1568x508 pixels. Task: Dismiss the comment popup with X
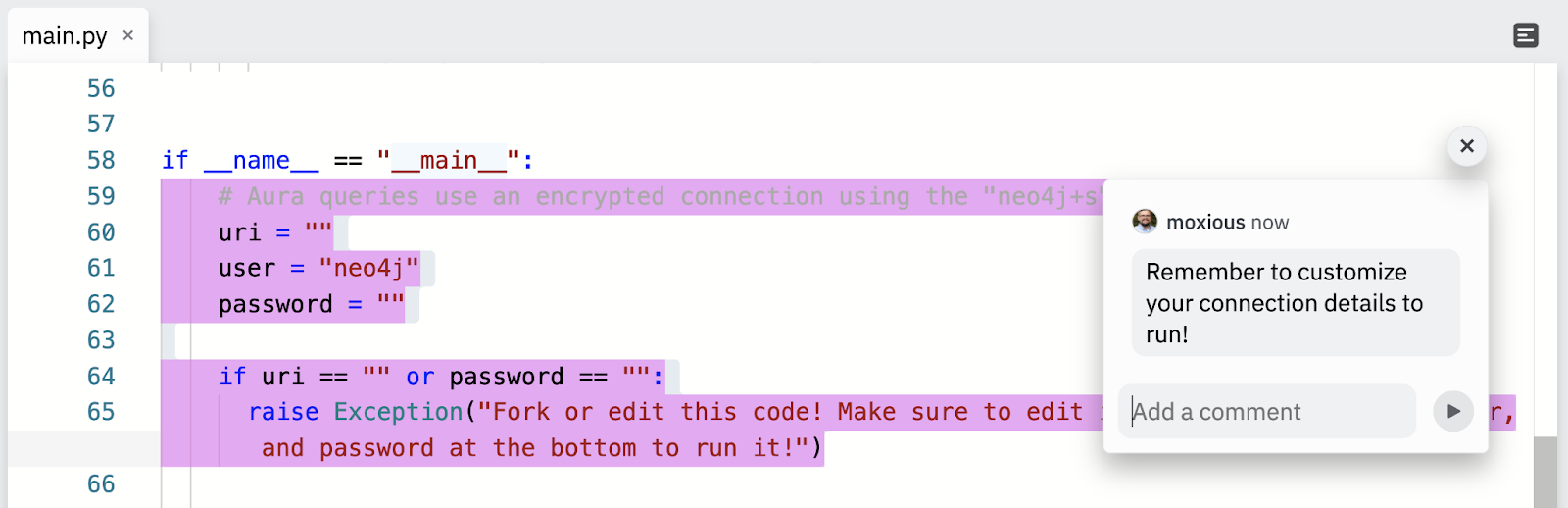click(x=1466, y=146)
